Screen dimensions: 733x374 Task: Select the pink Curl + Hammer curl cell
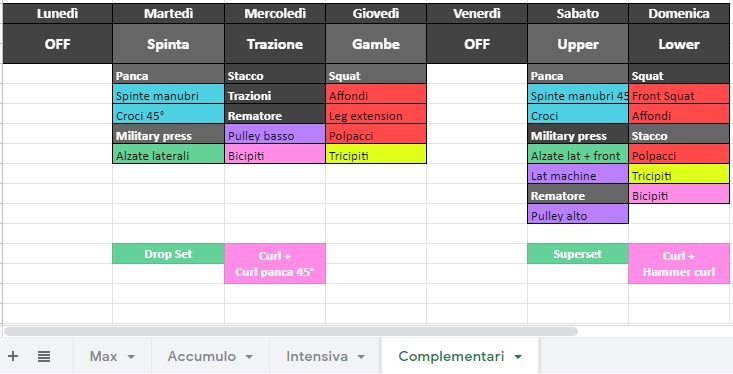679,264
